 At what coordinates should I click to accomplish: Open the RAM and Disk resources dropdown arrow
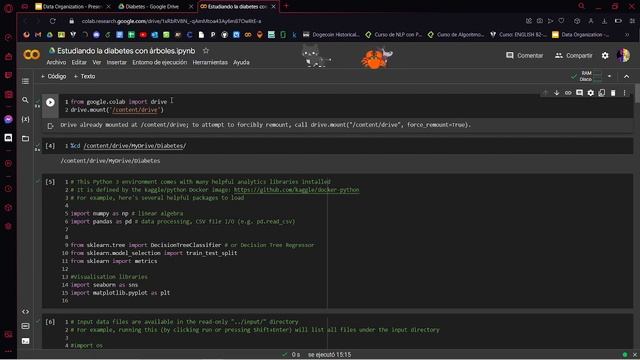point(609,76)
